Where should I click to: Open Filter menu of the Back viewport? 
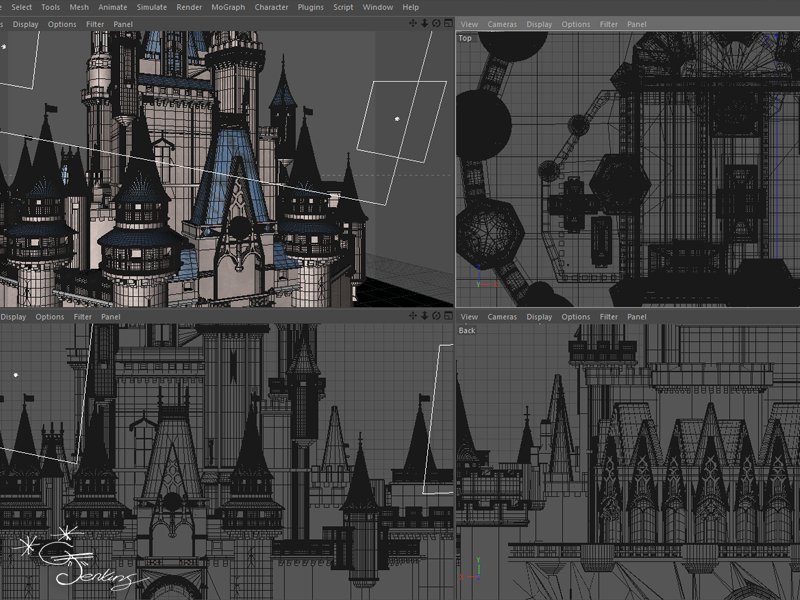point(609,316)
